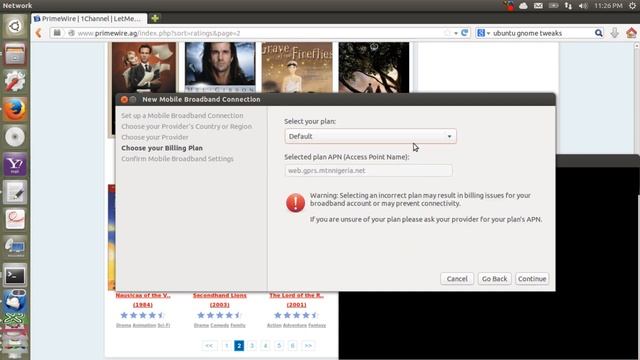Open the sound volume indicator
The width and height of the screenshot is (640, 360).
(583, 6)
